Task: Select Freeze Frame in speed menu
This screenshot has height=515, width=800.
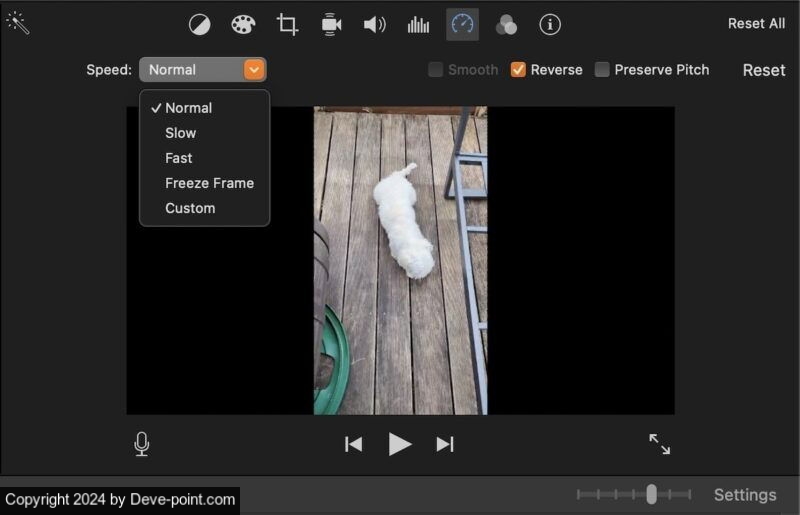Action: point(209,183)
